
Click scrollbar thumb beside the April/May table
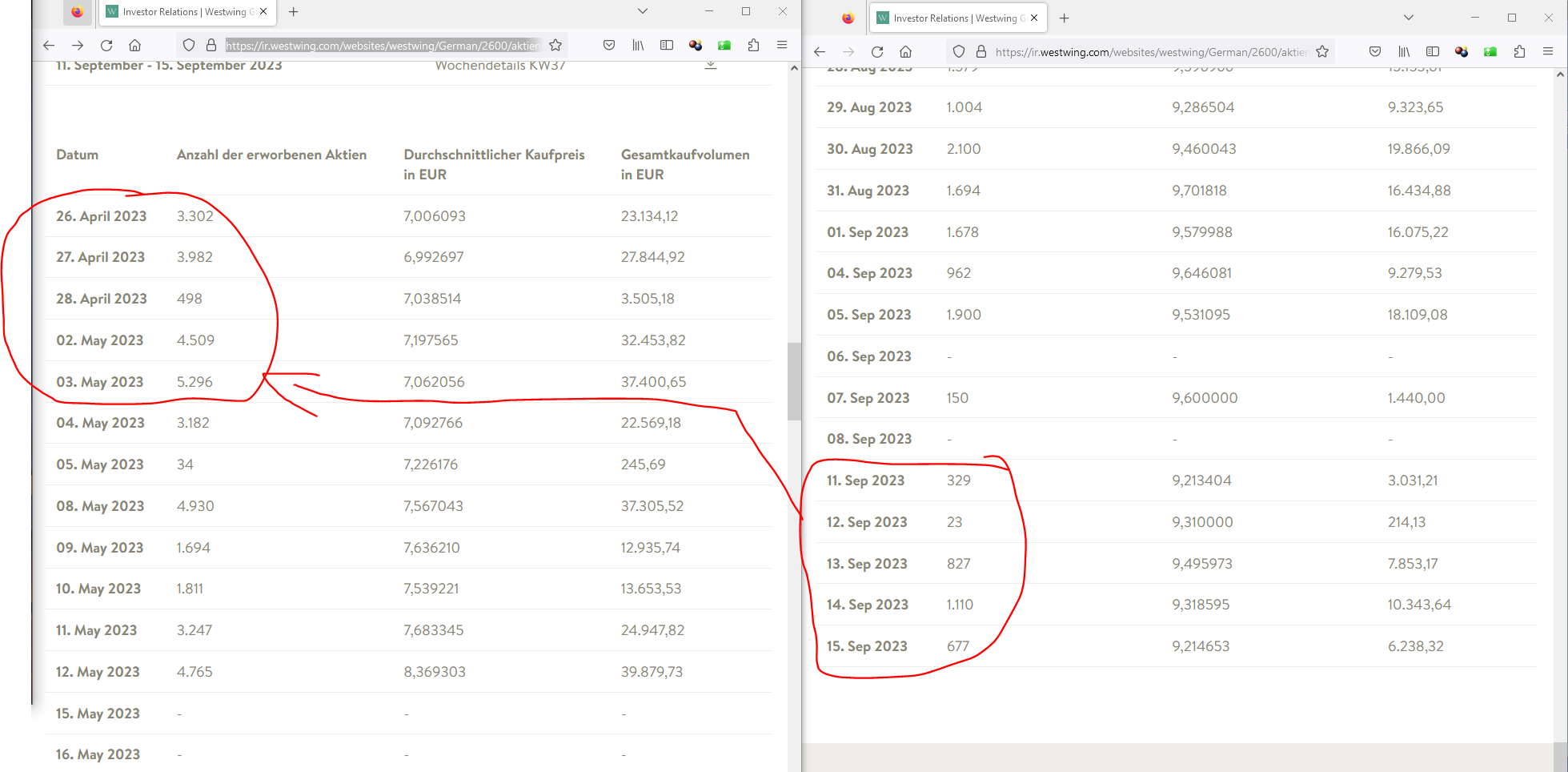click(794, 381)
